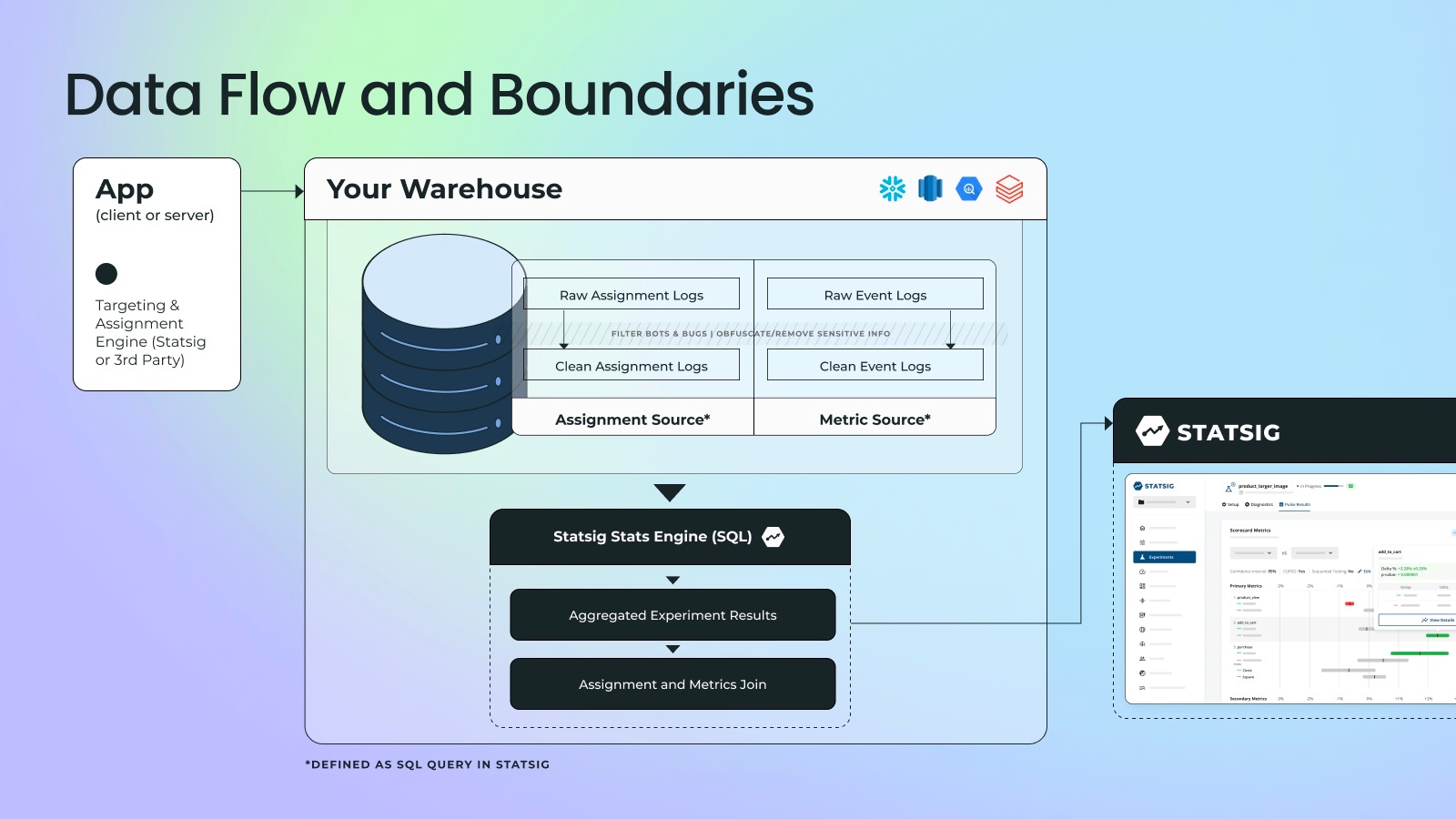Click the black dot in the App box
Screen dimensions: 1456x819
coord(106,274)
